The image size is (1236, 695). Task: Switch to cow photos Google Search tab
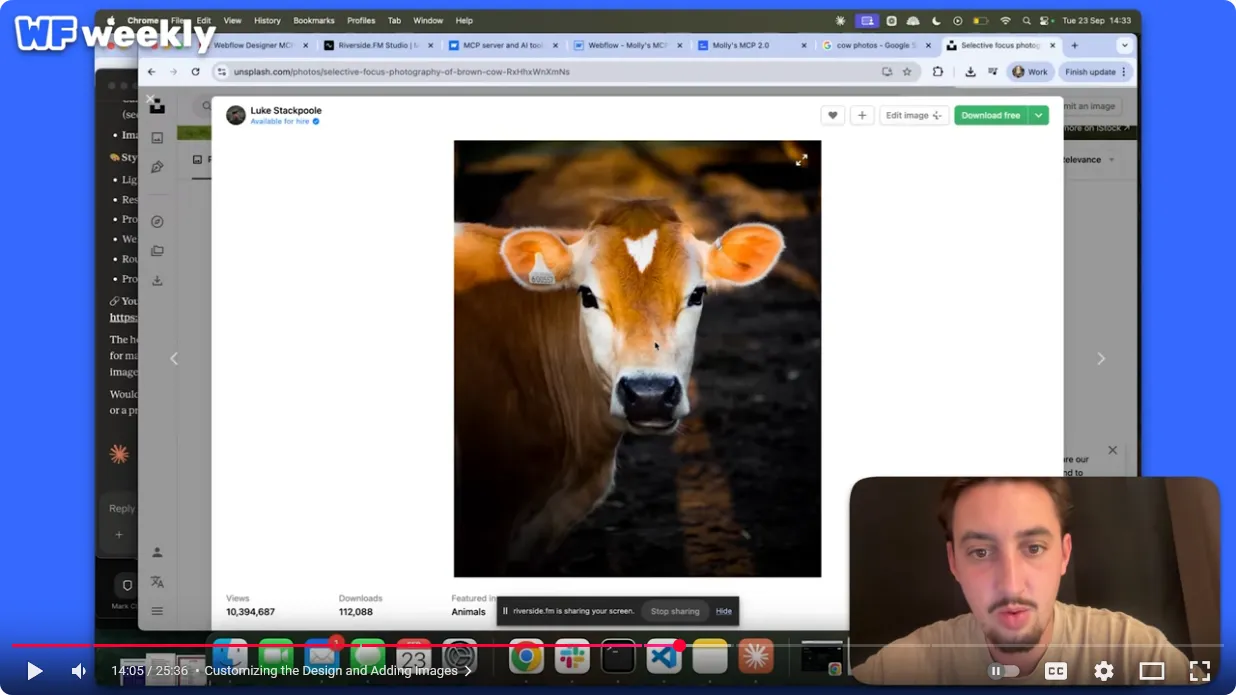pos(877,46)
